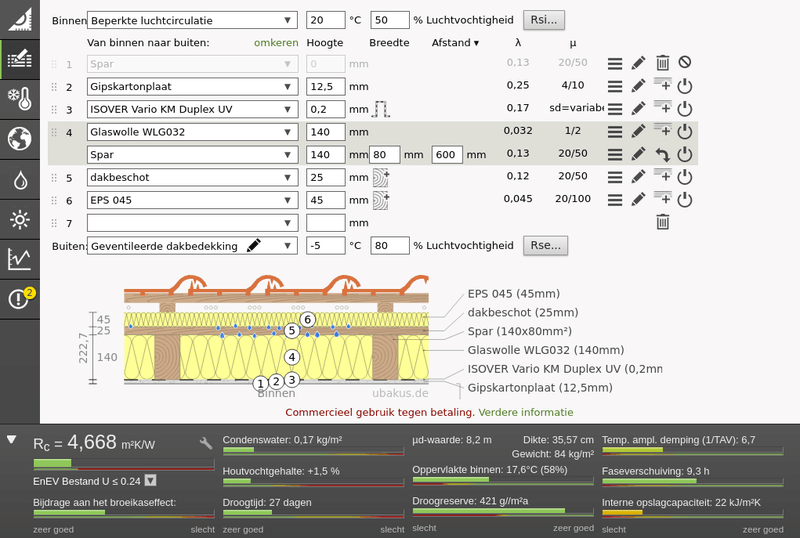Click undo arrow on Spar 140 row
Viewport: 800px width, 538px height.
(662, 154)
